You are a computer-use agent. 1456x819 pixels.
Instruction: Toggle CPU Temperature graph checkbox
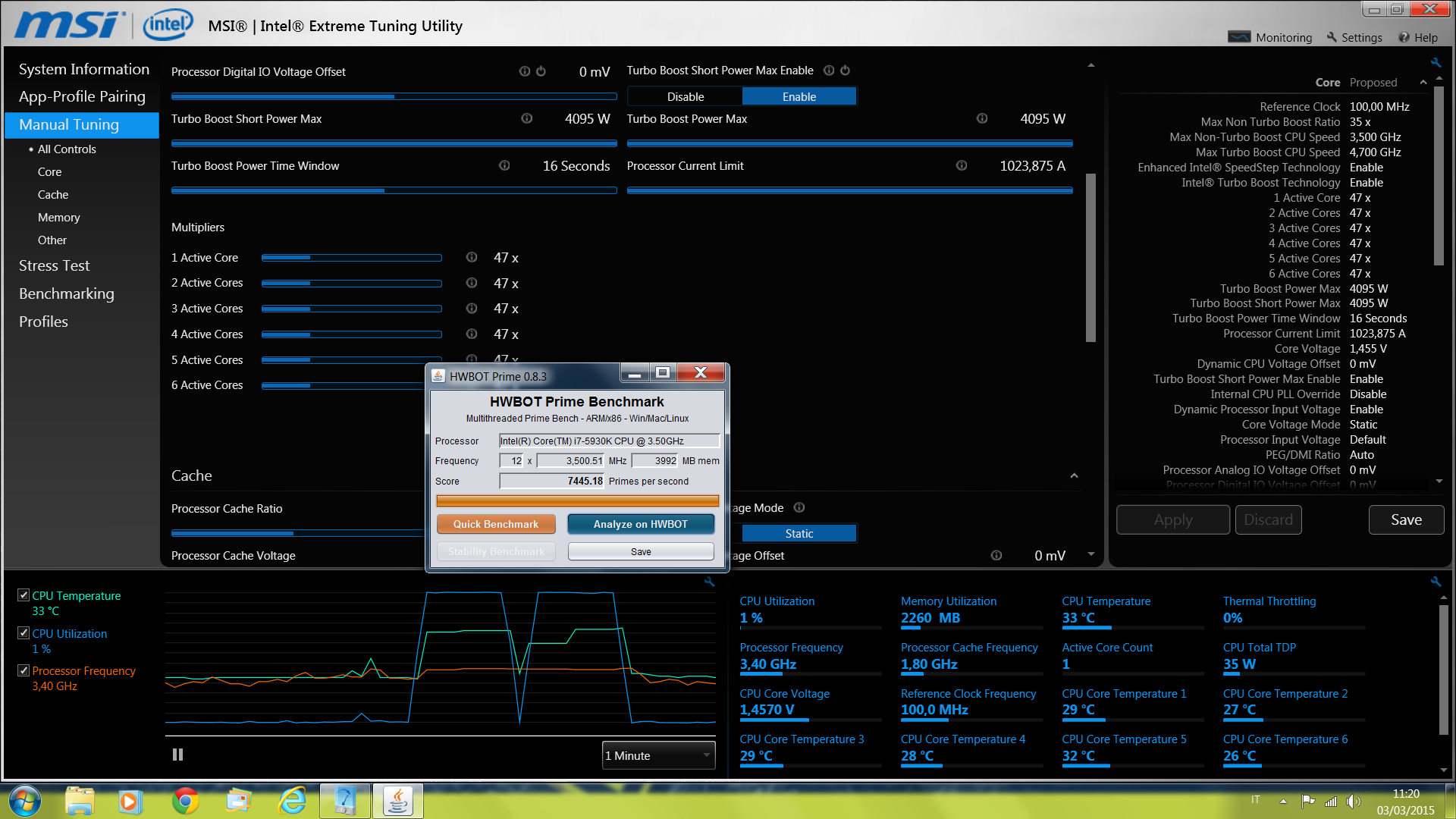[24, 595]
